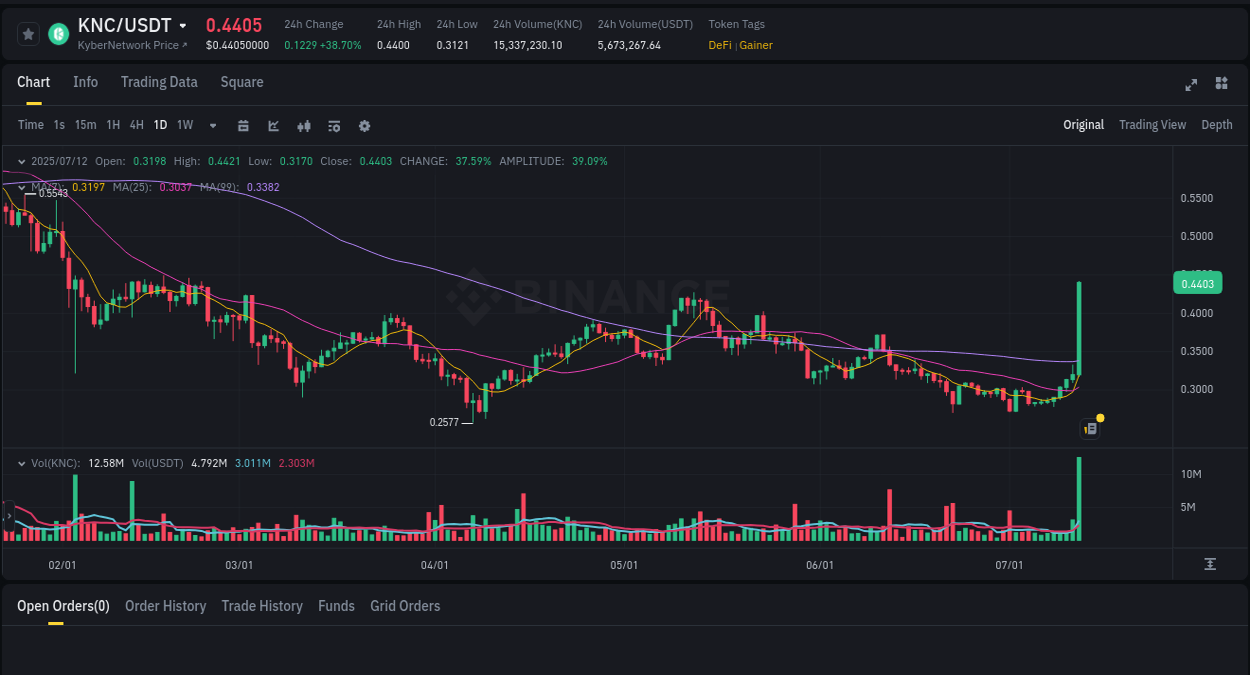Open the KNC/USDT pair dropdown
Screen dimensions: 1250x675
(x=183, y=26)
